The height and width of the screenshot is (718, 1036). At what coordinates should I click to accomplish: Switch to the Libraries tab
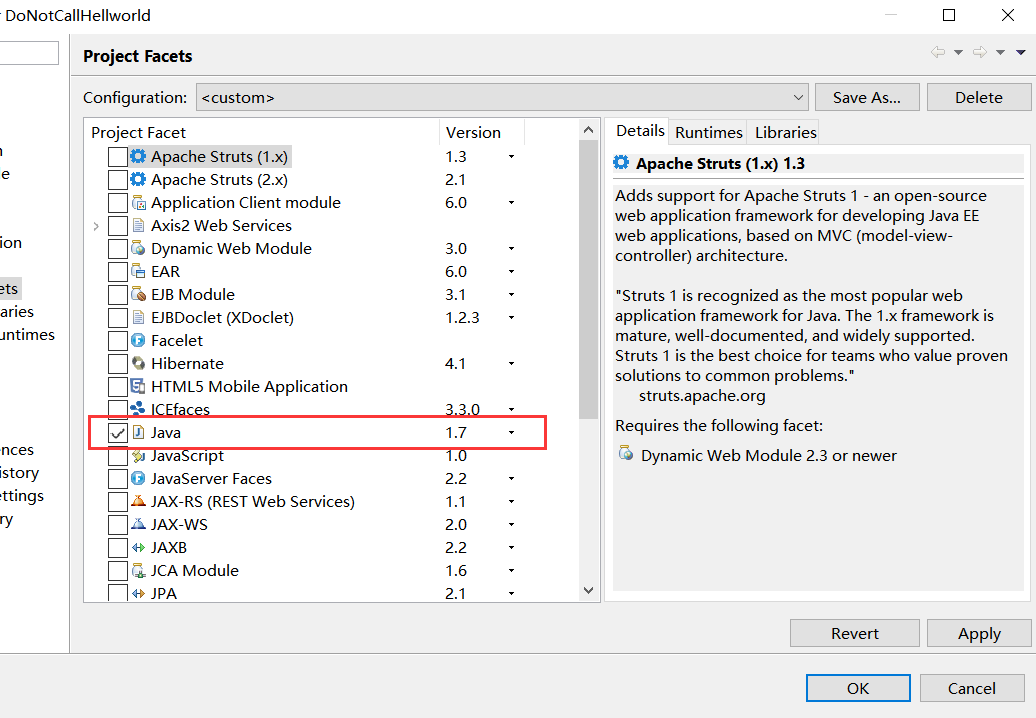click(x=786, y=133)
